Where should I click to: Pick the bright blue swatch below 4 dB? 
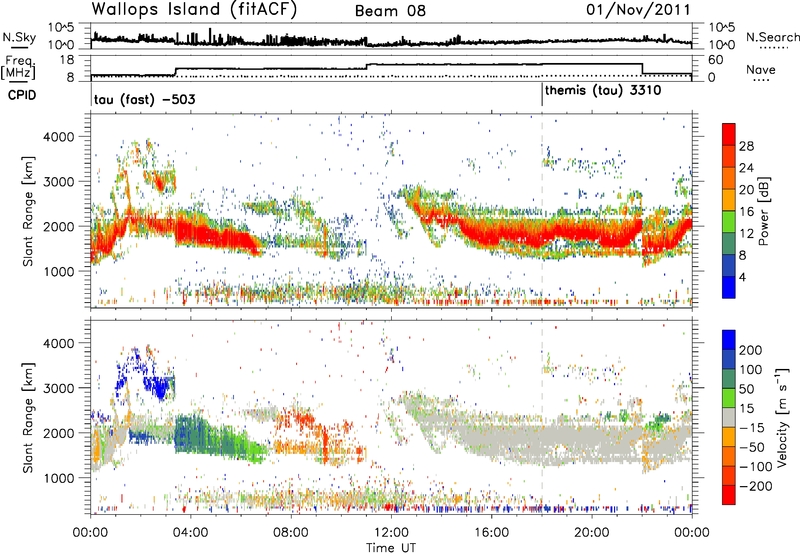(x=729, y=287)
